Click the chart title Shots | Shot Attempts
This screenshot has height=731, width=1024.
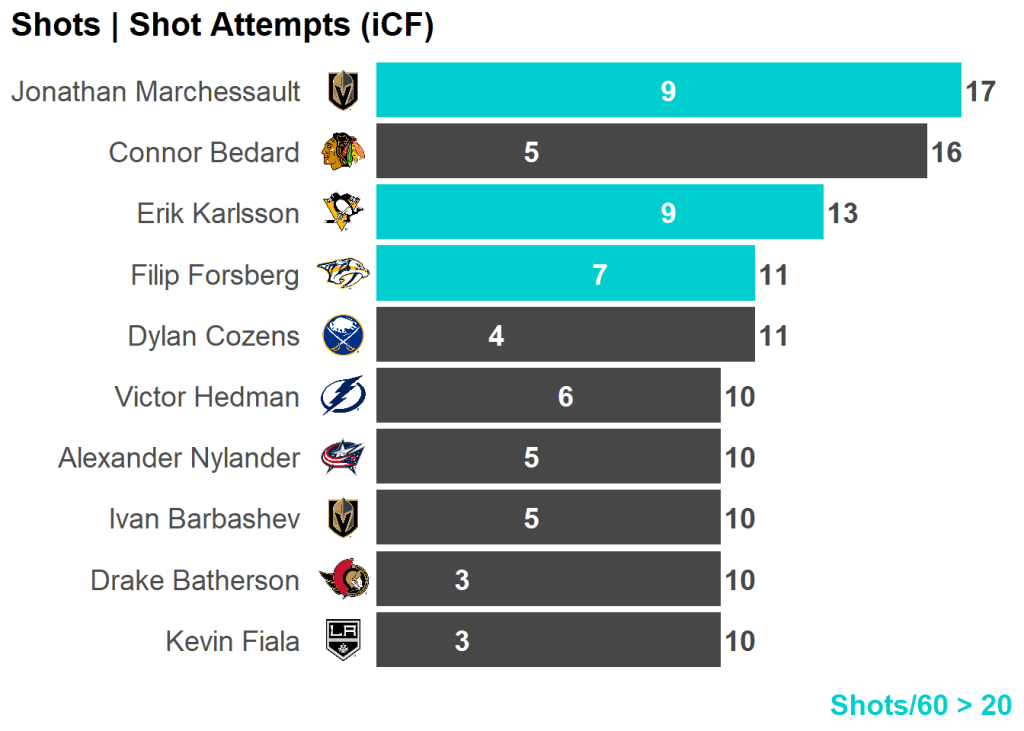click(222, 26)
